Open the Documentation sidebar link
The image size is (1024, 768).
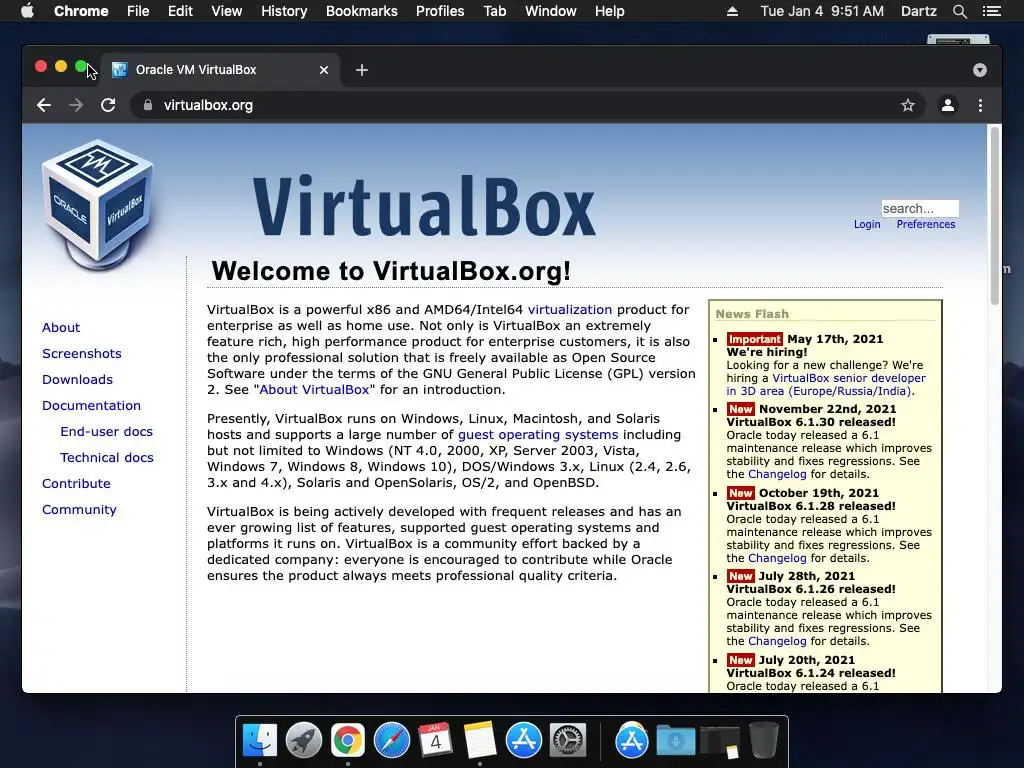pos(91,406)
